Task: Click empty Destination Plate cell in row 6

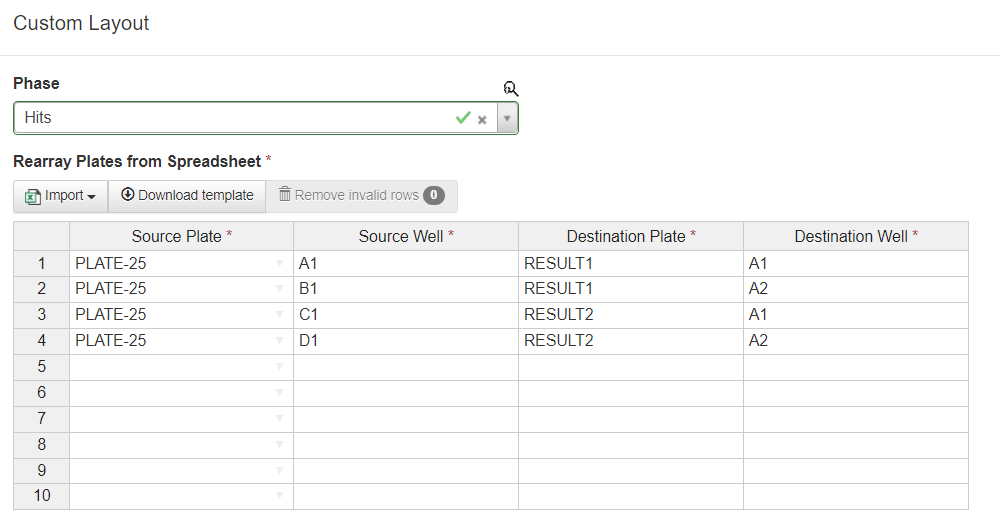Action: pos(630,393)
